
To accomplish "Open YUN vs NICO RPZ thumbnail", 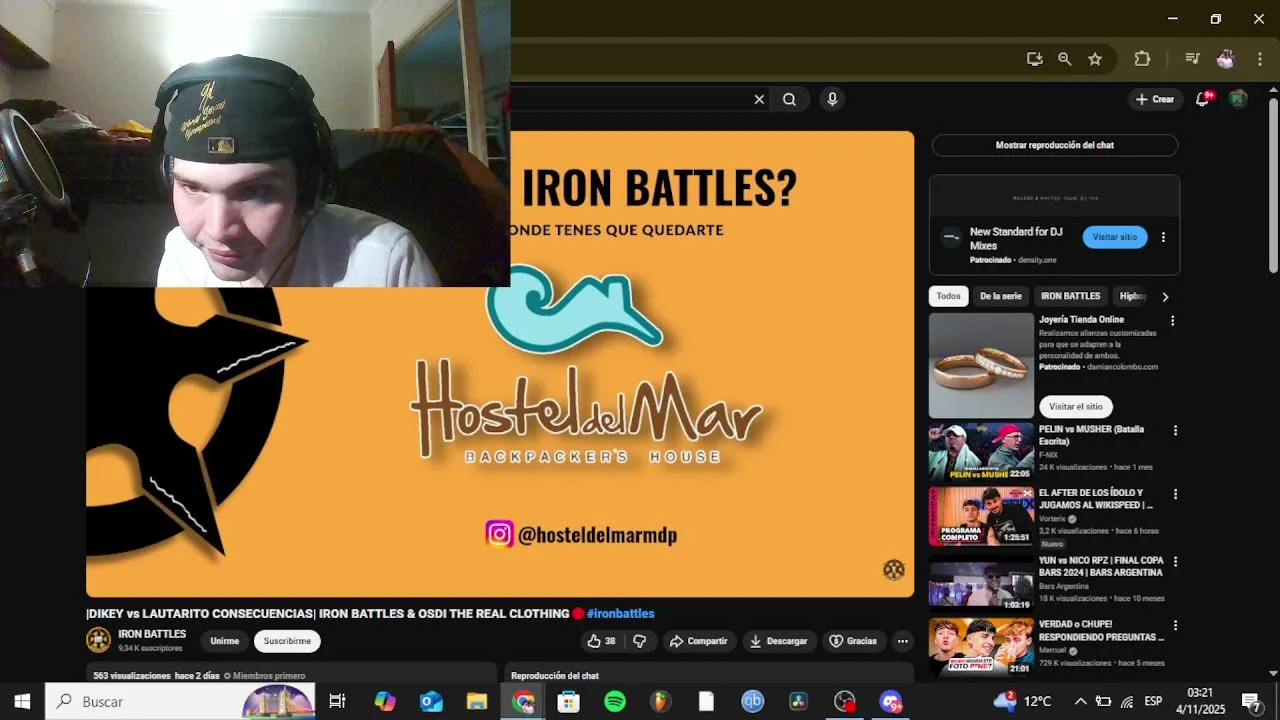I will coord(981,584).
